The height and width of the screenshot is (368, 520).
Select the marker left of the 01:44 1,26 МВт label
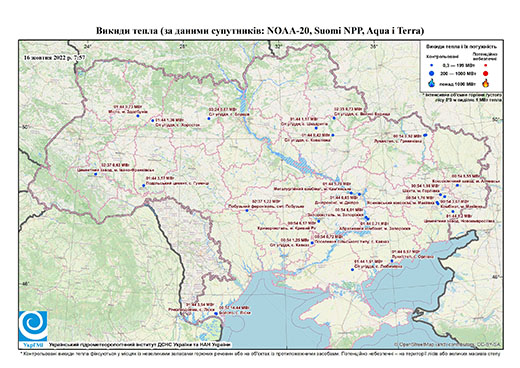(x=153, y=121)
